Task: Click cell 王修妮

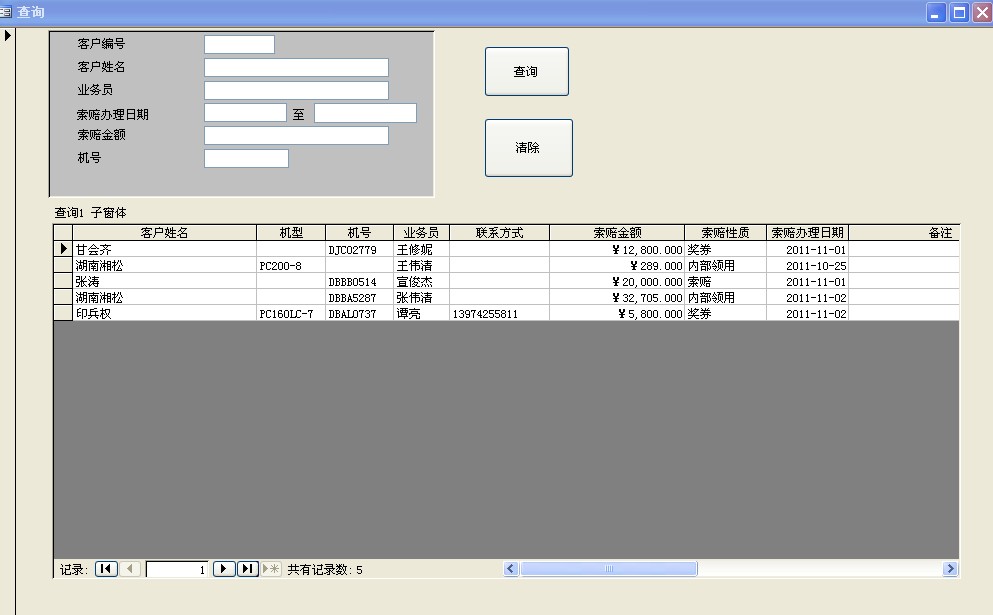Action: click(x=421, y=250)
